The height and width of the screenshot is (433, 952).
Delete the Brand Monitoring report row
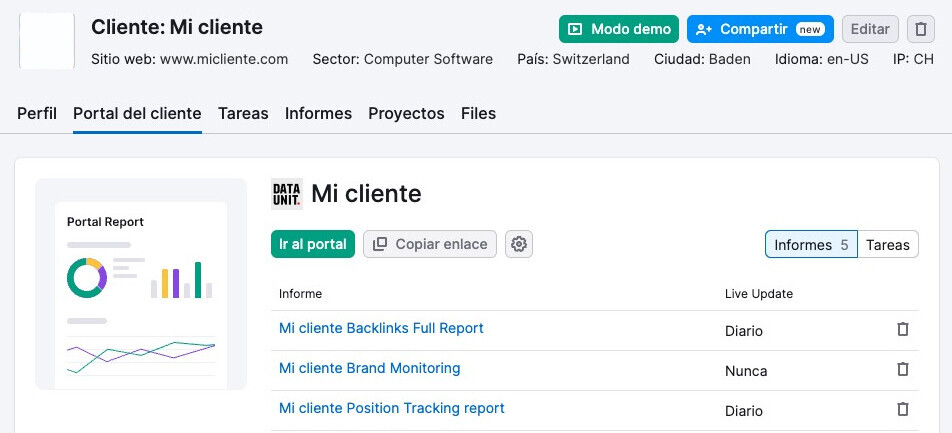(903, 369)
